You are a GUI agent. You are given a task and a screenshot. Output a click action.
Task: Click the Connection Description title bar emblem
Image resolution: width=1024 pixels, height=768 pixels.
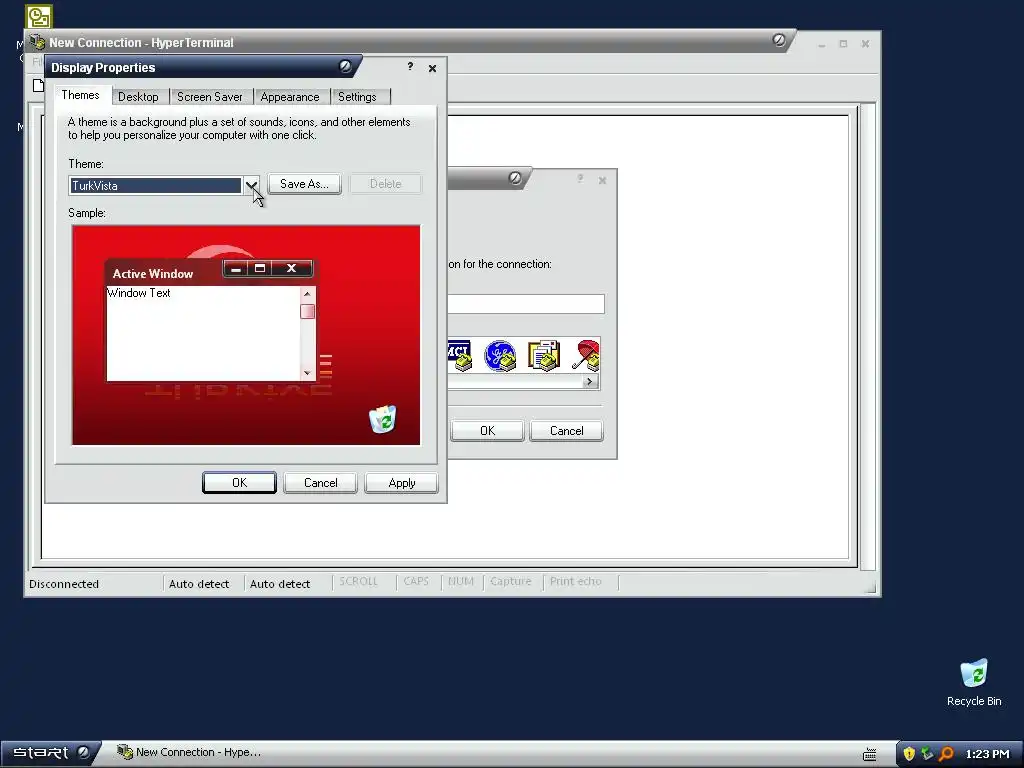pyautogui.click(x=515, y=178)
